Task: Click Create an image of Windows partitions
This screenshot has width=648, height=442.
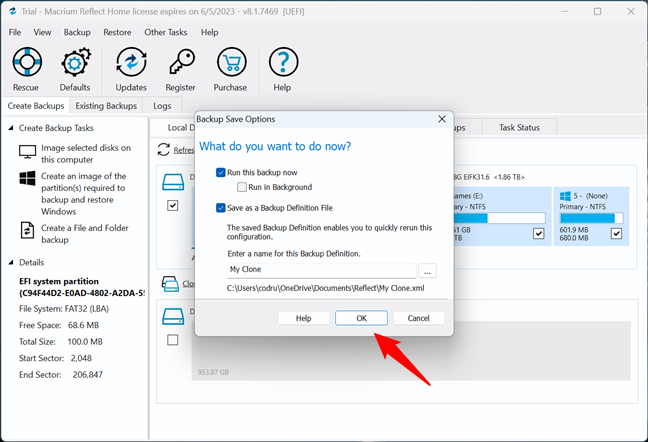Action: coord(83,194)
